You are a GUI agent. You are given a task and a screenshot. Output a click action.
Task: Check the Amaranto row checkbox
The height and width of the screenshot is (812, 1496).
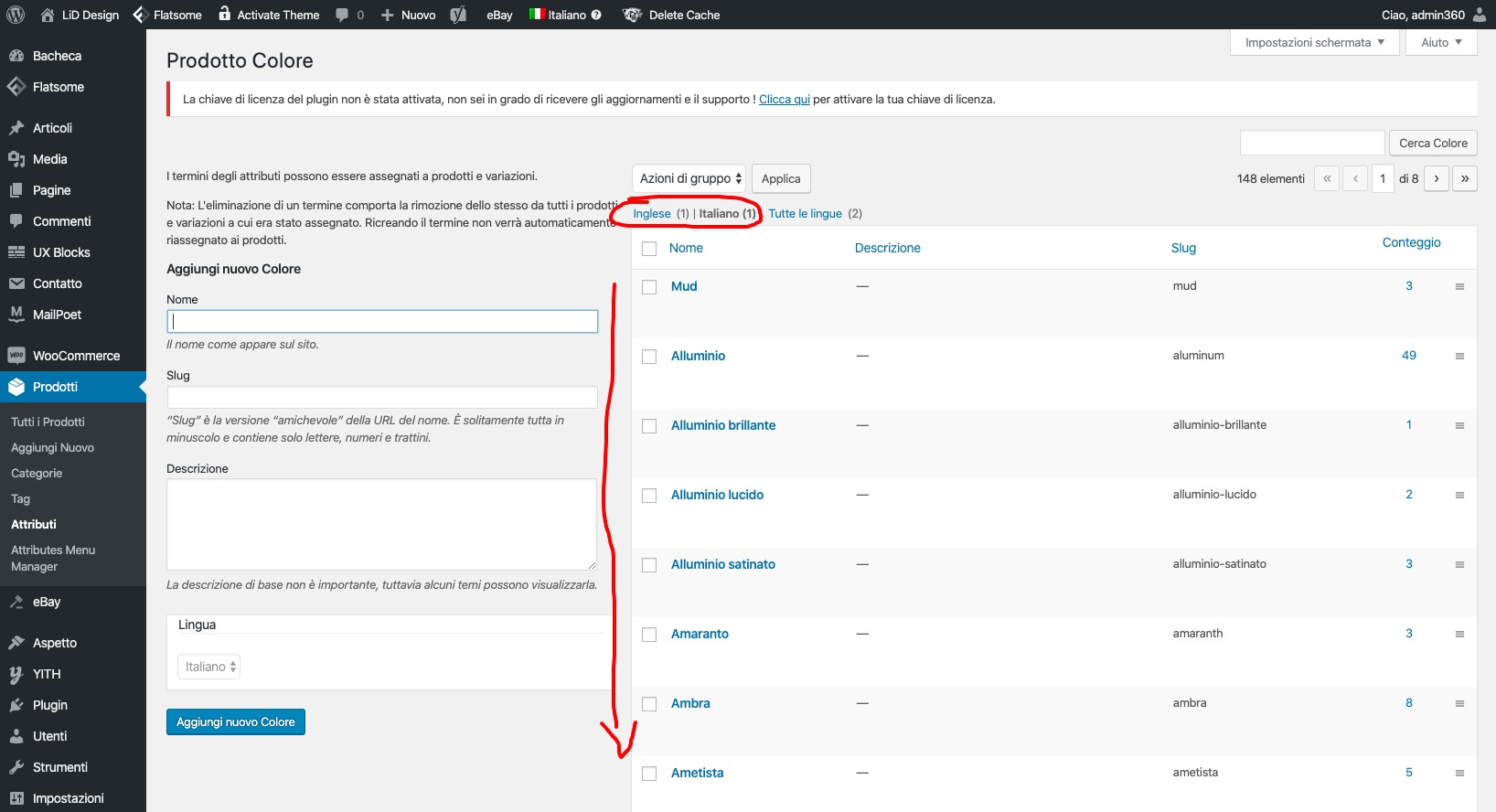pos(649,635)
